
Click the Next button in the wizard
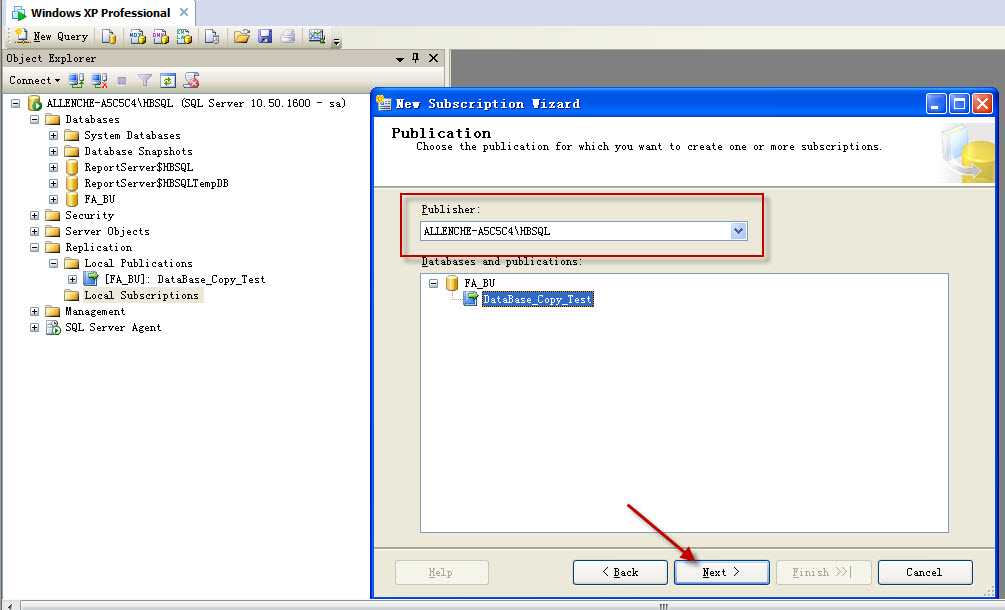pos(721,572)
